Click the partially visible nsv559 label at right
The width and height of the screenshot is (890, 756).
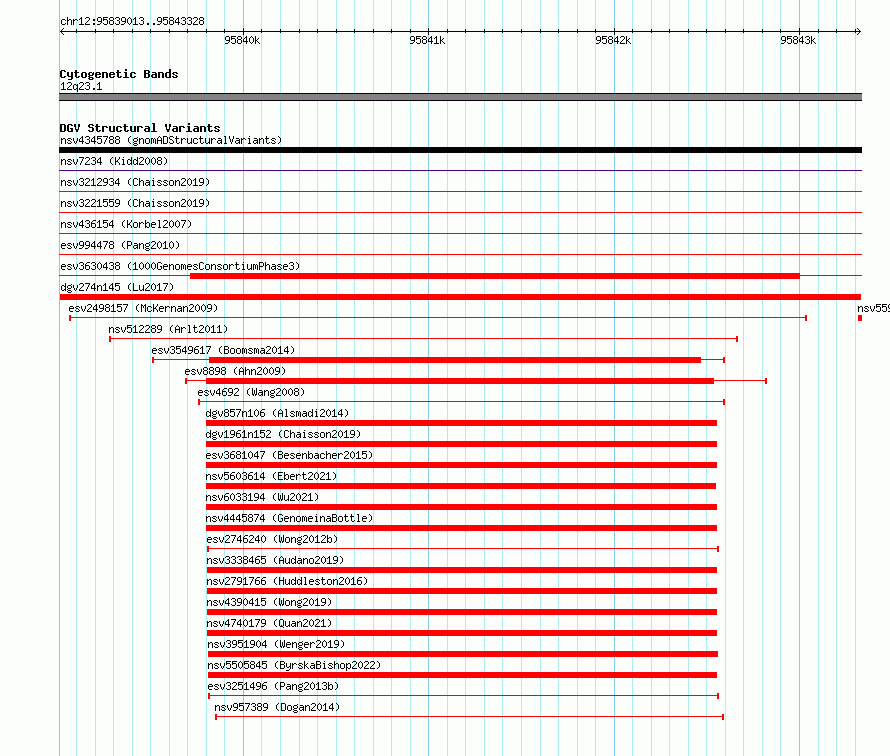click(x=873, y=308)
